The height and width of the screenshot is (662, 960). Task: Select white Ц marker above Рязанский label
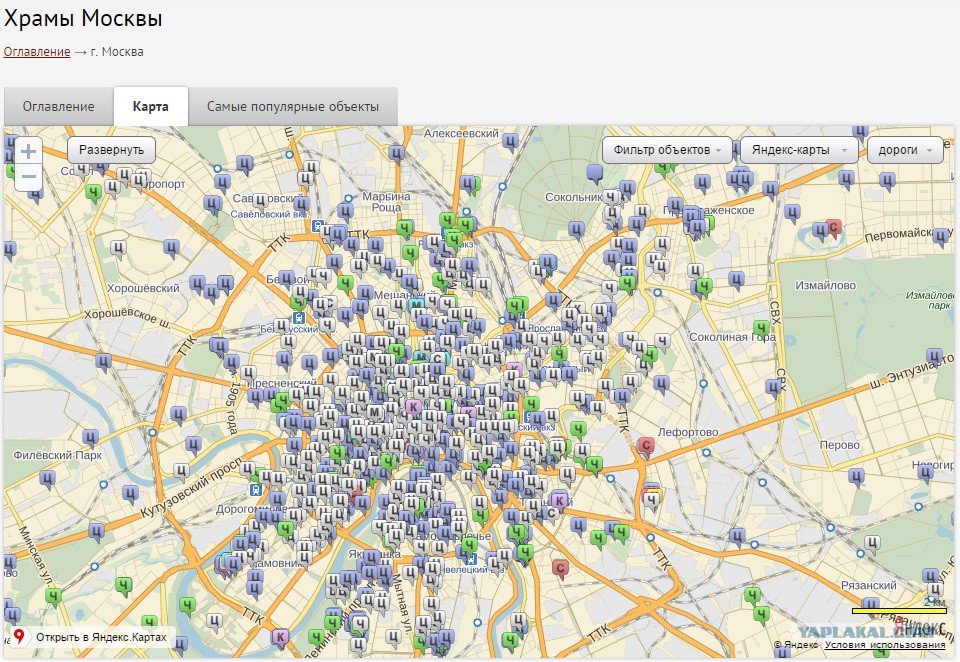point(872,543)
